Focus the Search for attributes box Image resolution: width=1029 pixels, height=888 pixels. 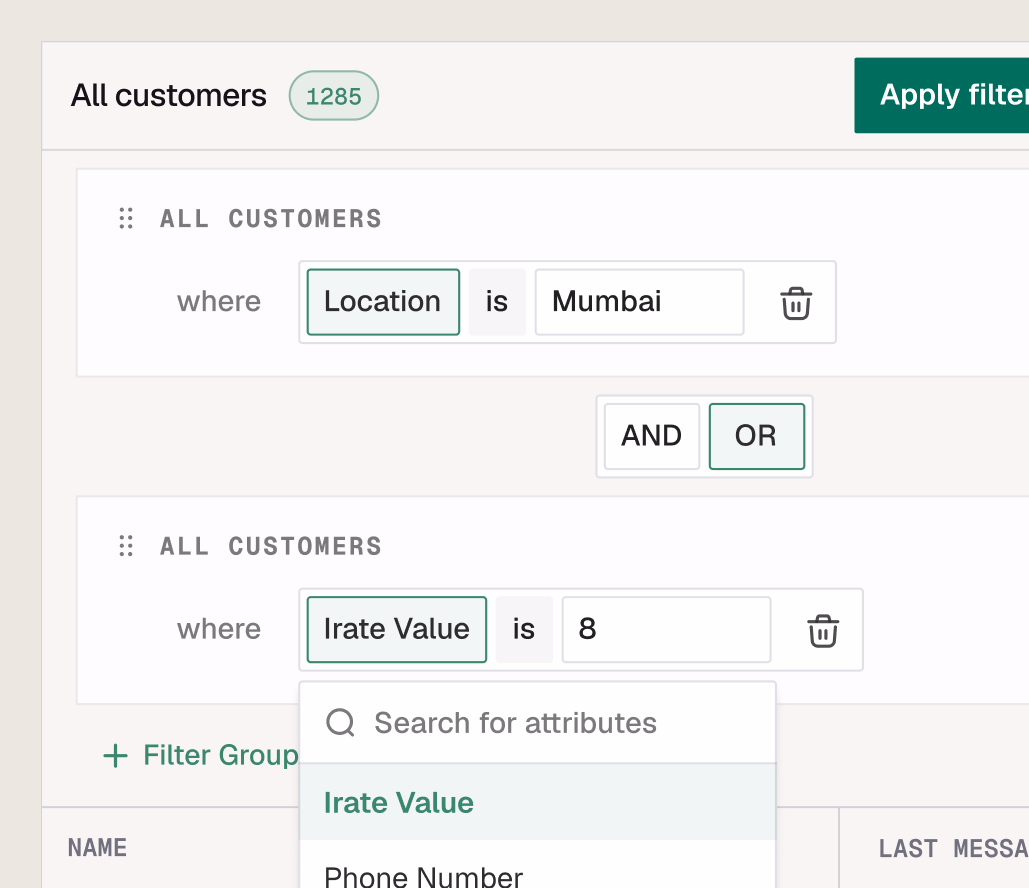[x=538, y=723]
